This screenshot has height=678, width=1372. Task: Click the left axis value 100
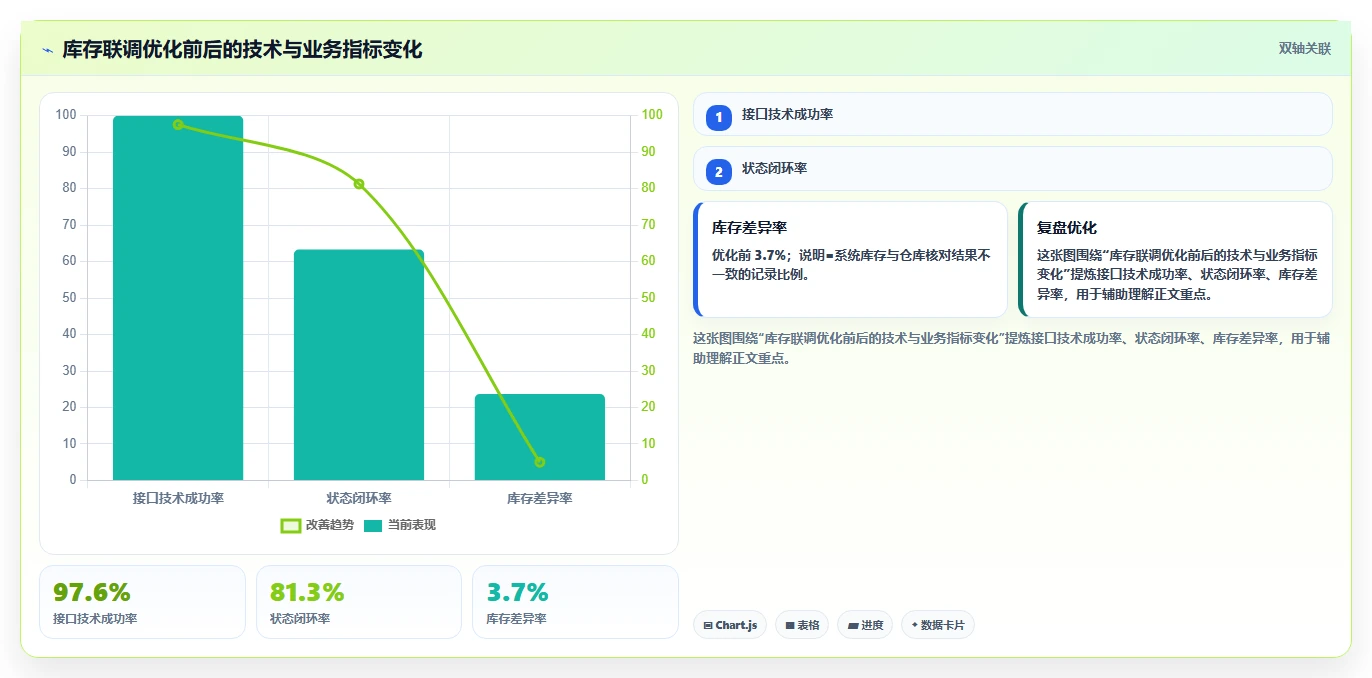point(66,115)
